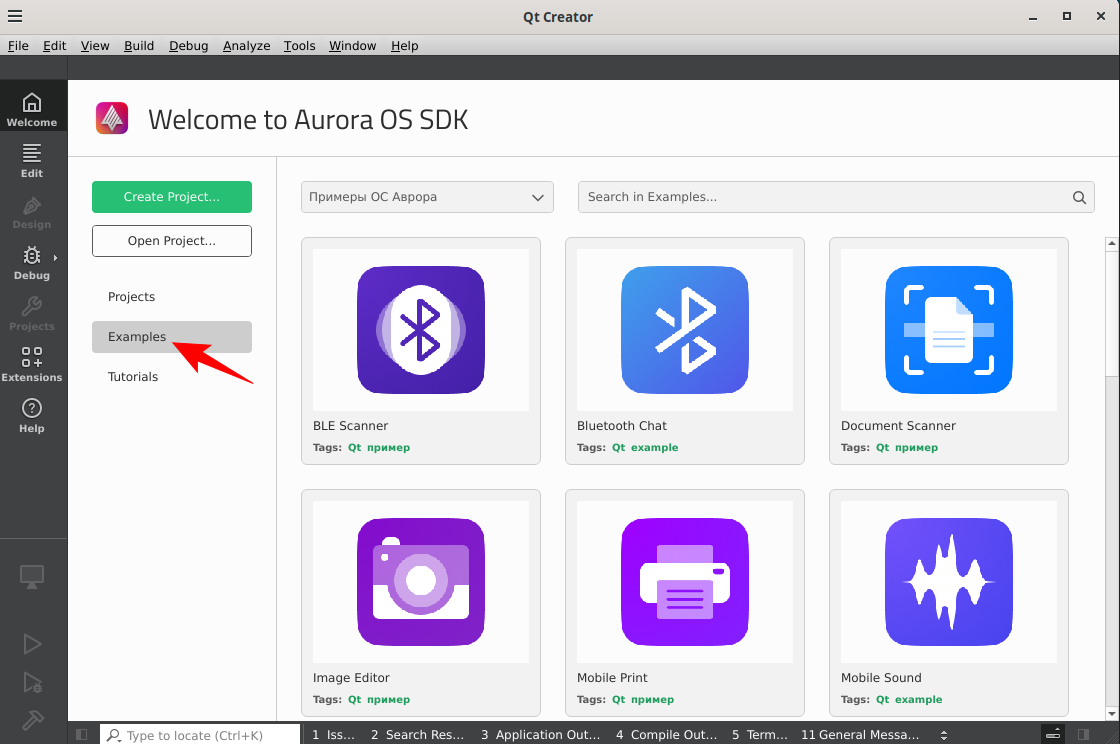1120x744 pixels.
Task: Open the output panes switcher arrows
Action: [944, 735]
